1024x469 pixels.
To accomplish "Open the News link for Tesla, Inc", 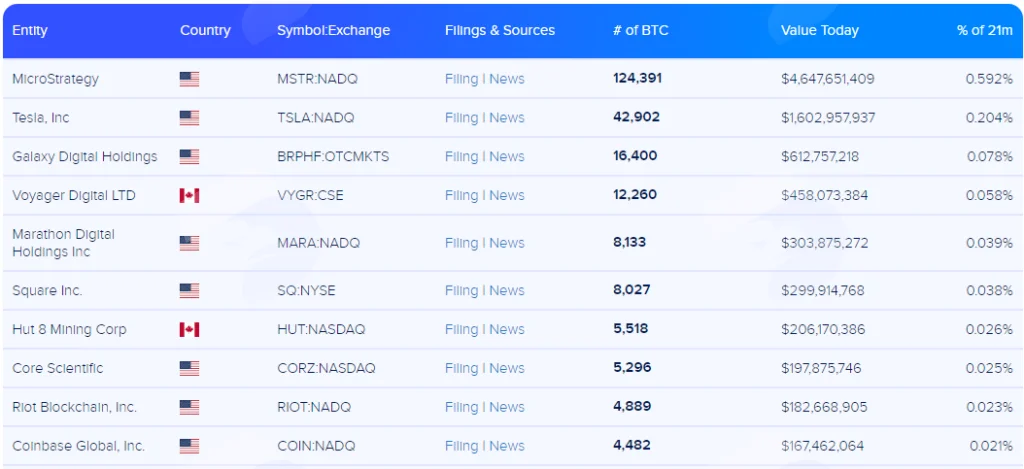I will coord(507,118).
